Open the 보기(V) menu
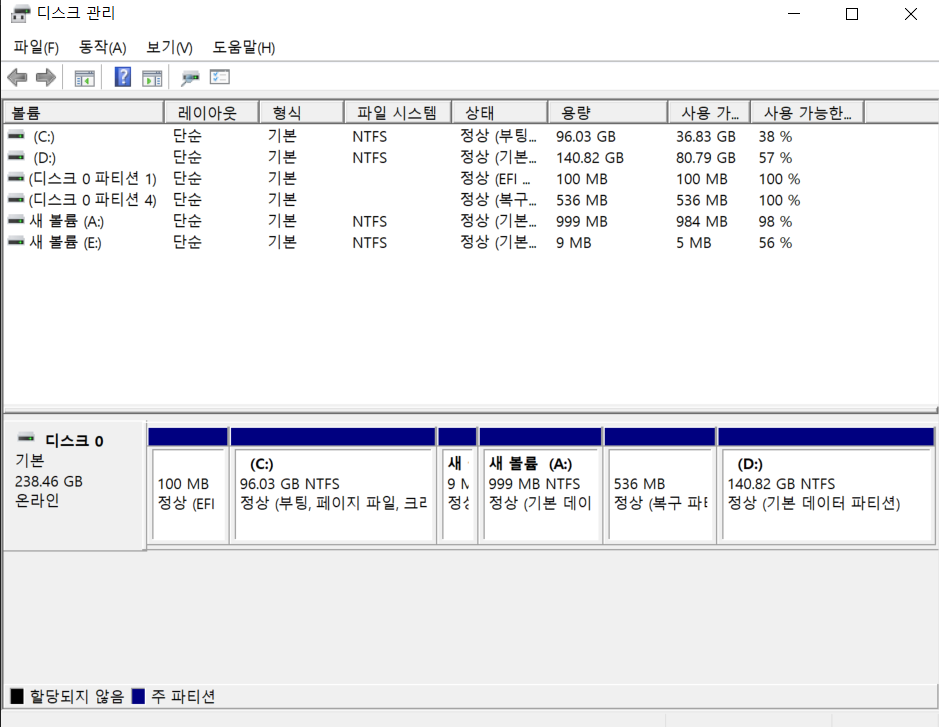 click(169, 47)
